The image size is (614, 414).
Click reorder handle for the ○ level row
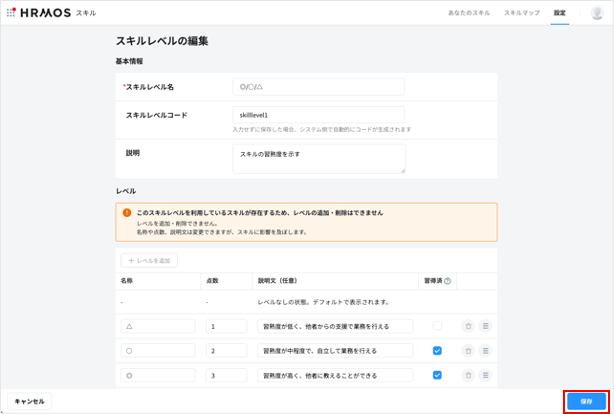click(x=485, y=351)
